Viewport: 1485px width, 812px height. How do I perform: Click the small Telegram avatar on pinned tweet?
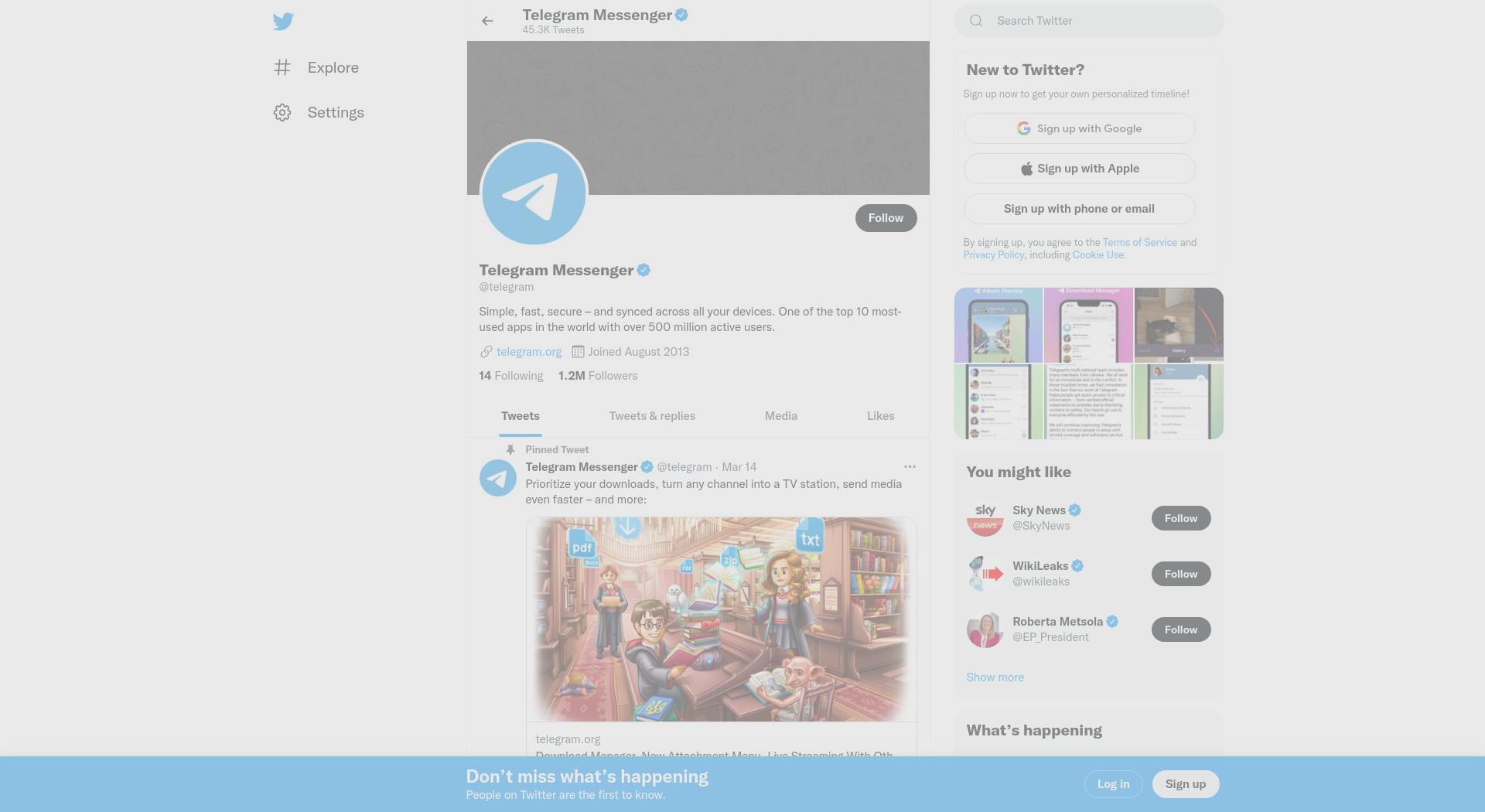click(498, 478)
